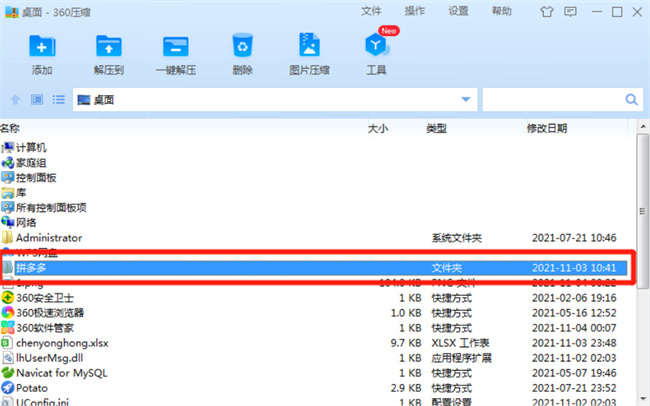Select the 网络 network icon
Image resolution: width=650 pixels, height=406 pixels.
[7, 222]
